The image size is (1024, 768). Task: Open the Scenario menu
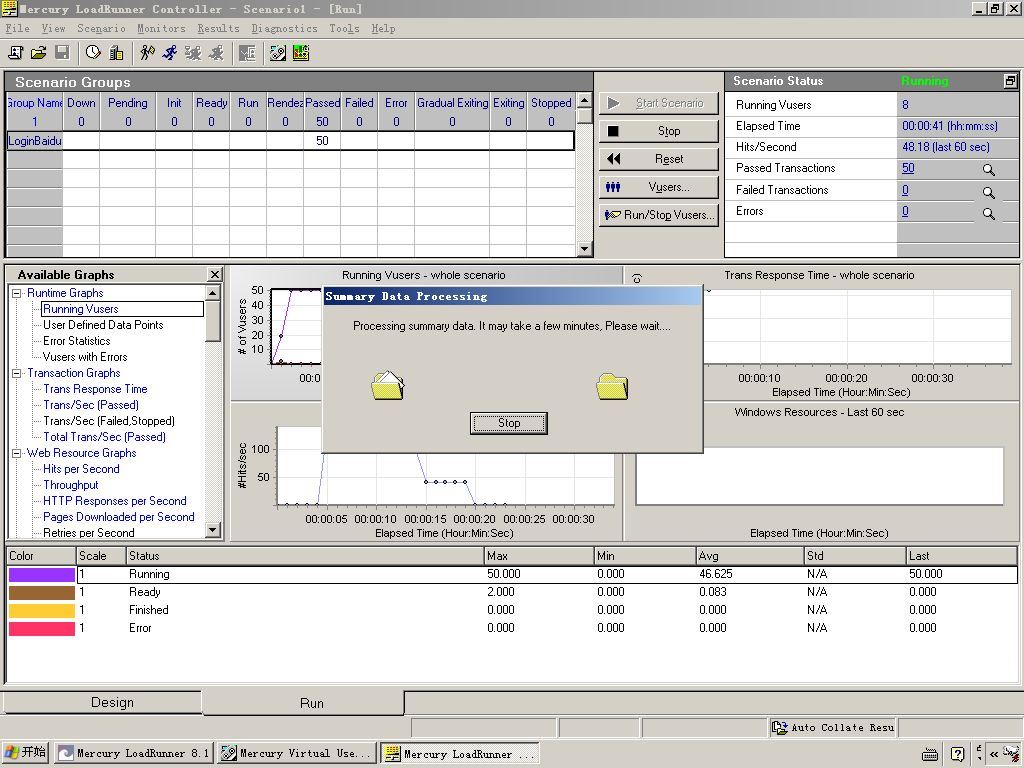101,28
